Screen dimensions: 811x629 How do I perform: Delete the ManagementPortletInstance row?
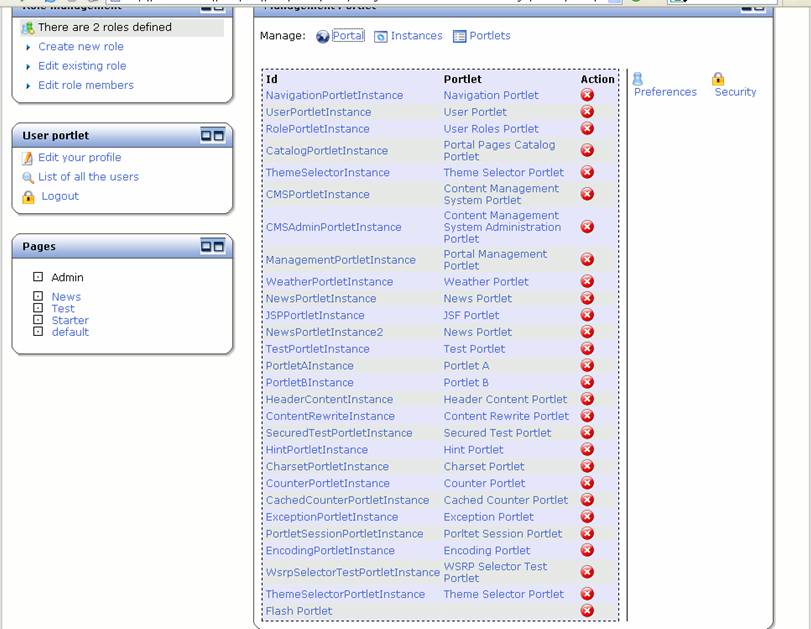[x=587, y=259]
